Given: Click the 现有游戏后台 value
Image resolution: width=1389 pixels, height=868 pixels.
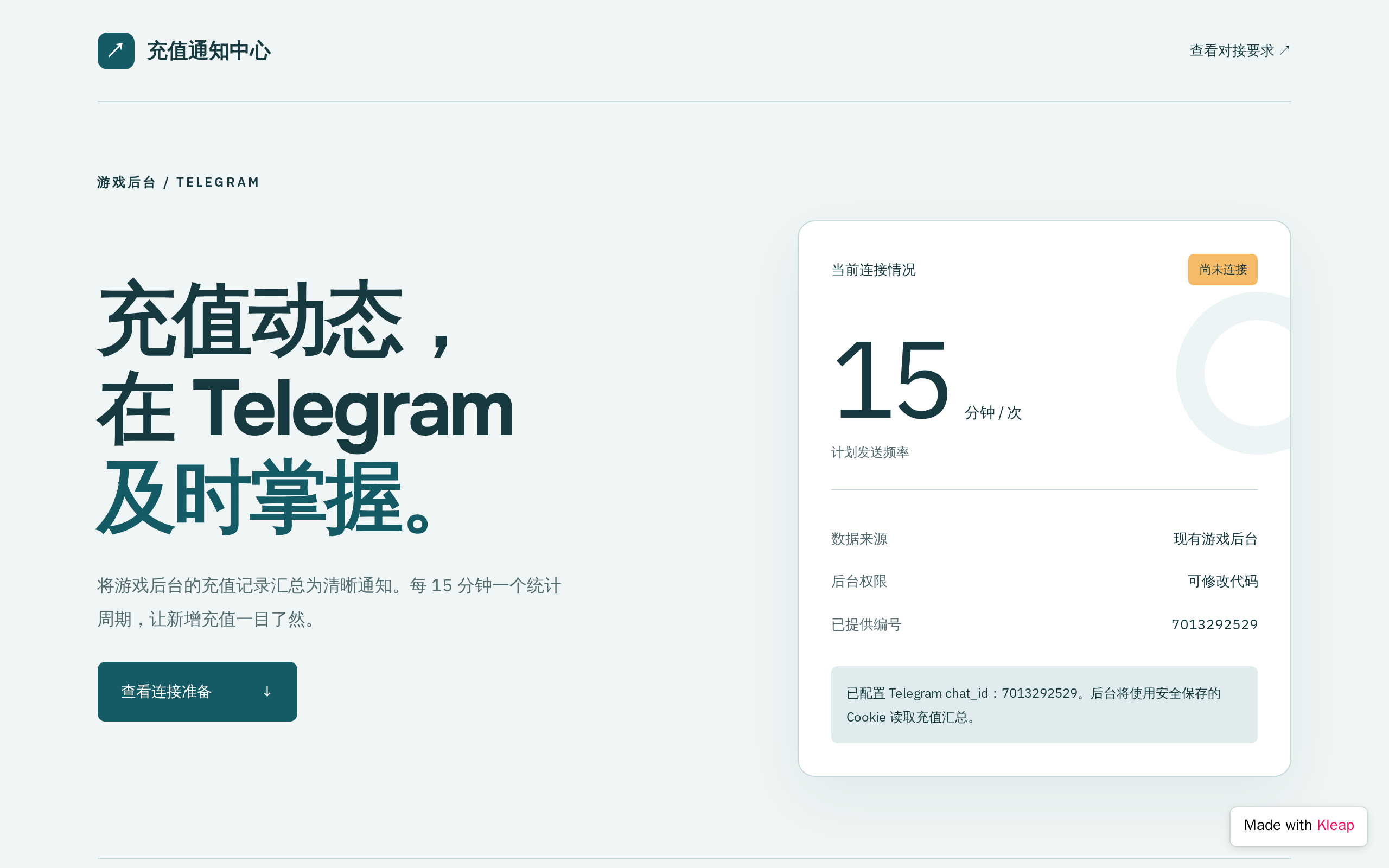Looking at the screenshot, I should [1215, 539].
